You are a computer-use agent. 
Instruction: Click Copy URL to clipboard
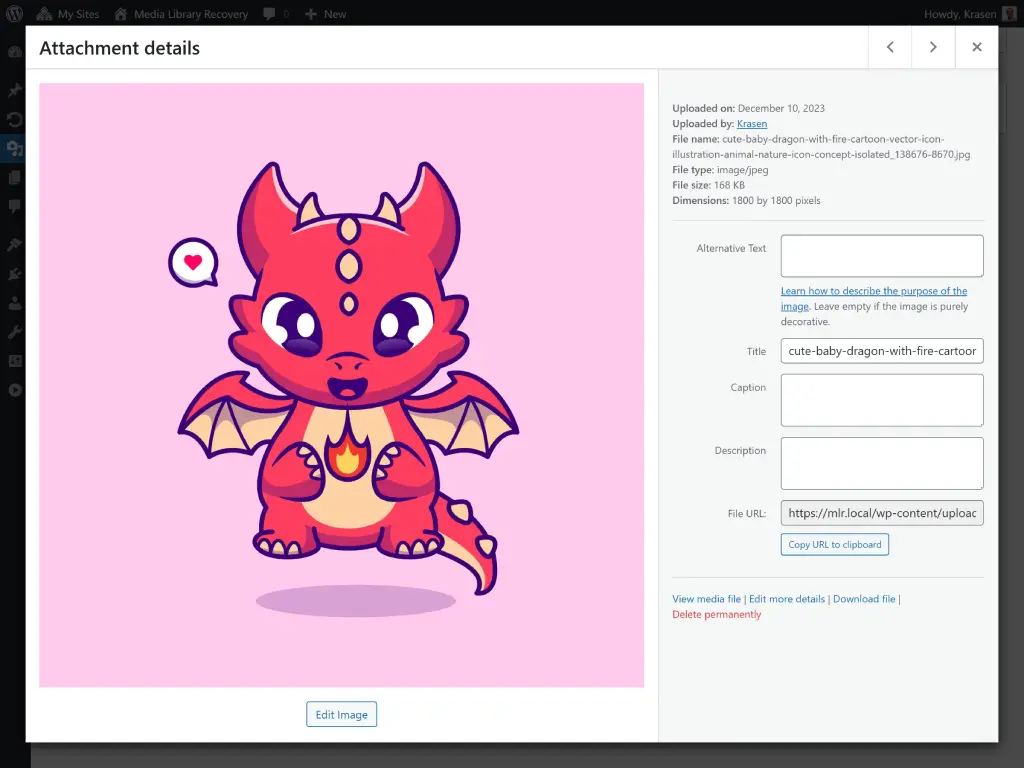[x=834, y=544]
